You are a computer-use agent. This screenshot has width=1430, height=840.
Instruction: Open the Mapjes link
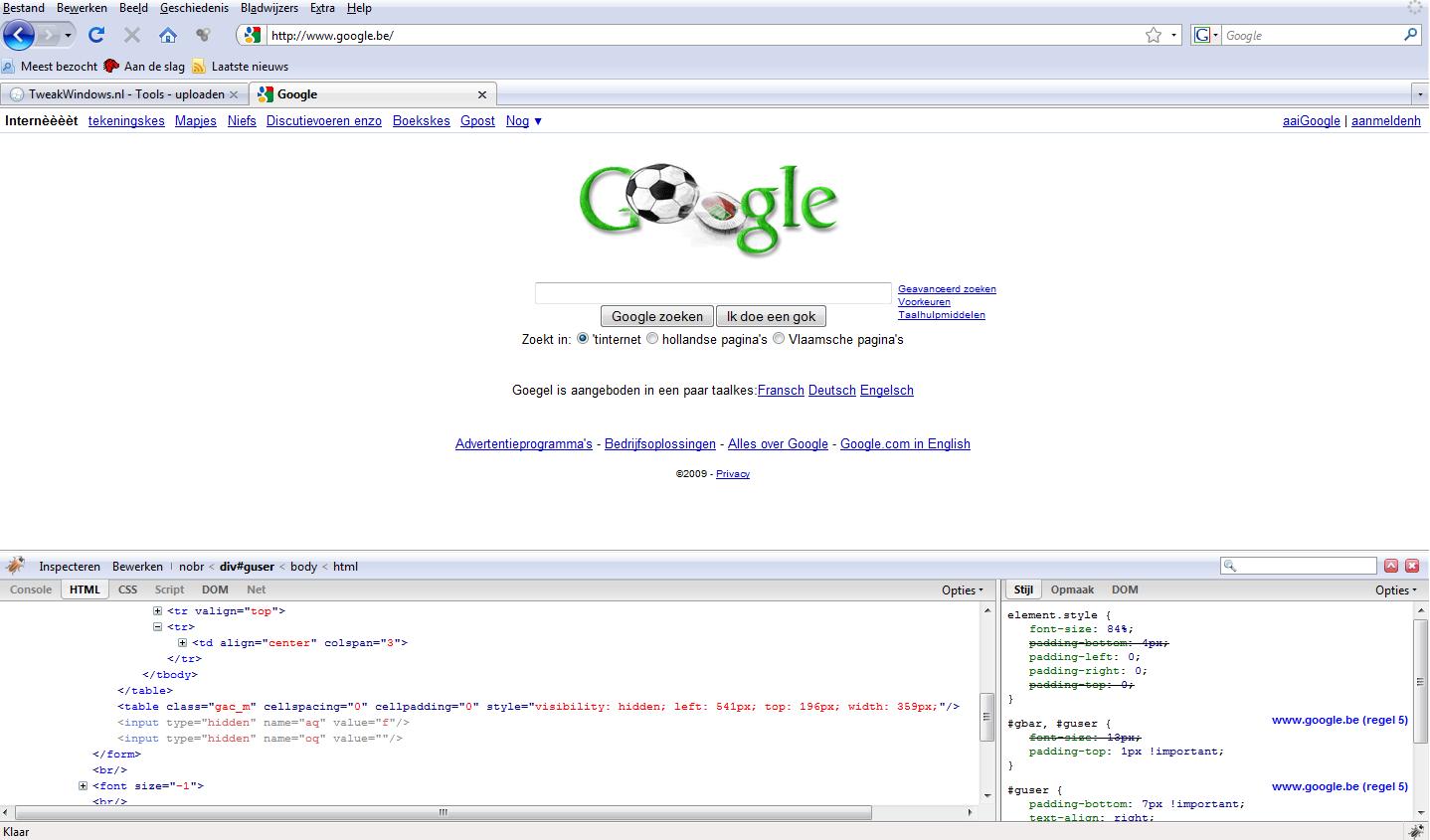point(195,121)
